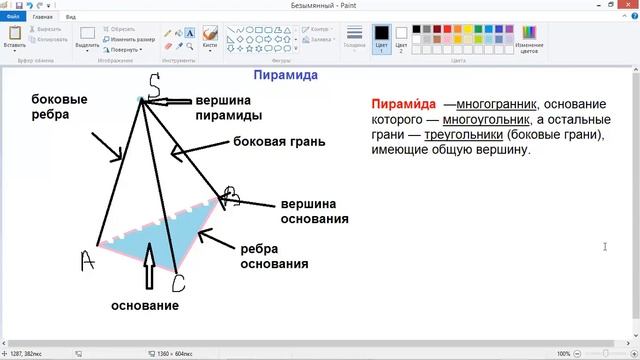Viewport: 640px width, 360px height.
Task: Choose the Rounded rectangle shape
Action: click(x=268, y=30)
